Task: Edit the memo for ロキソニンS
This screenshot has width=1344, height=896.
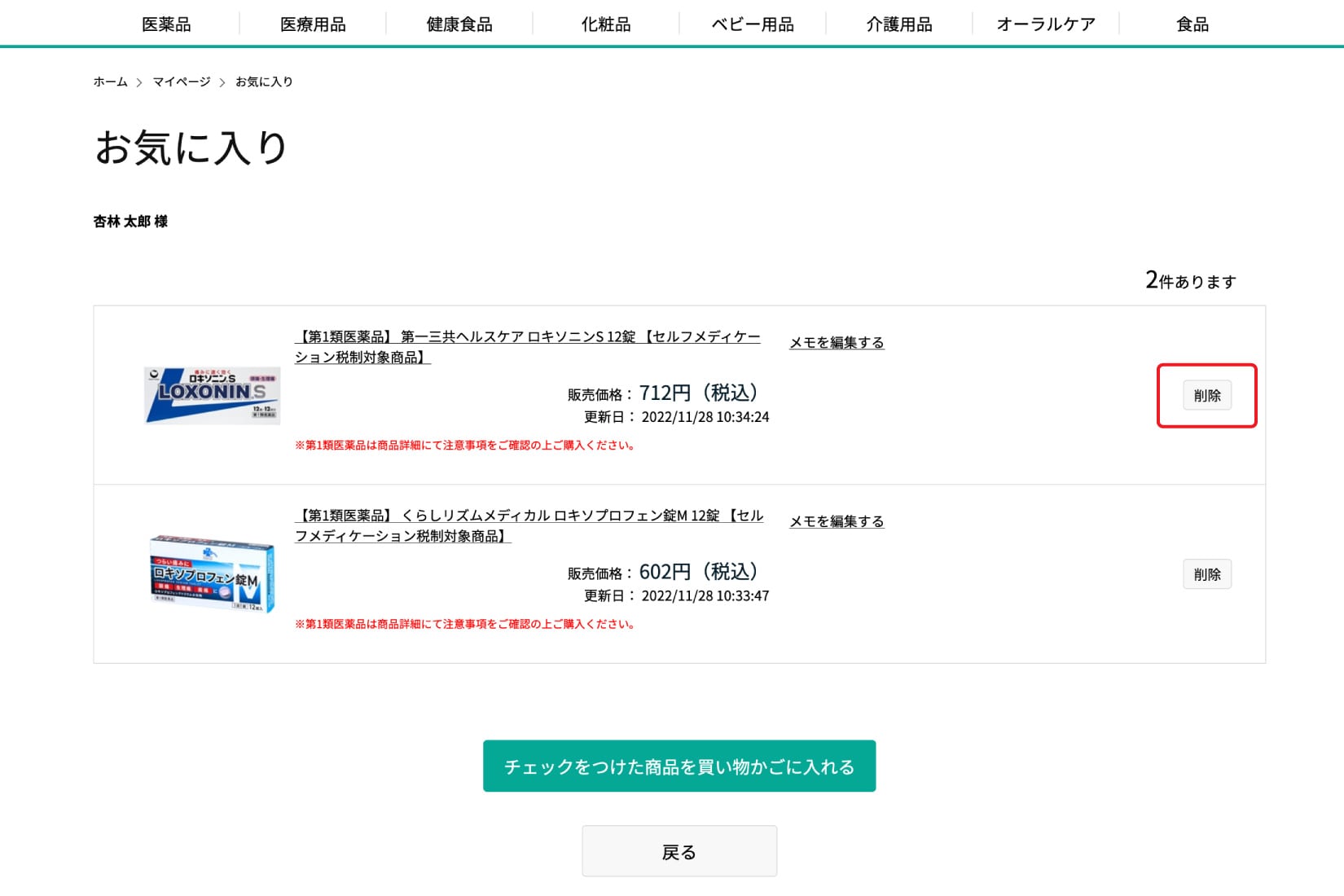Action: [x=836, y=342]
